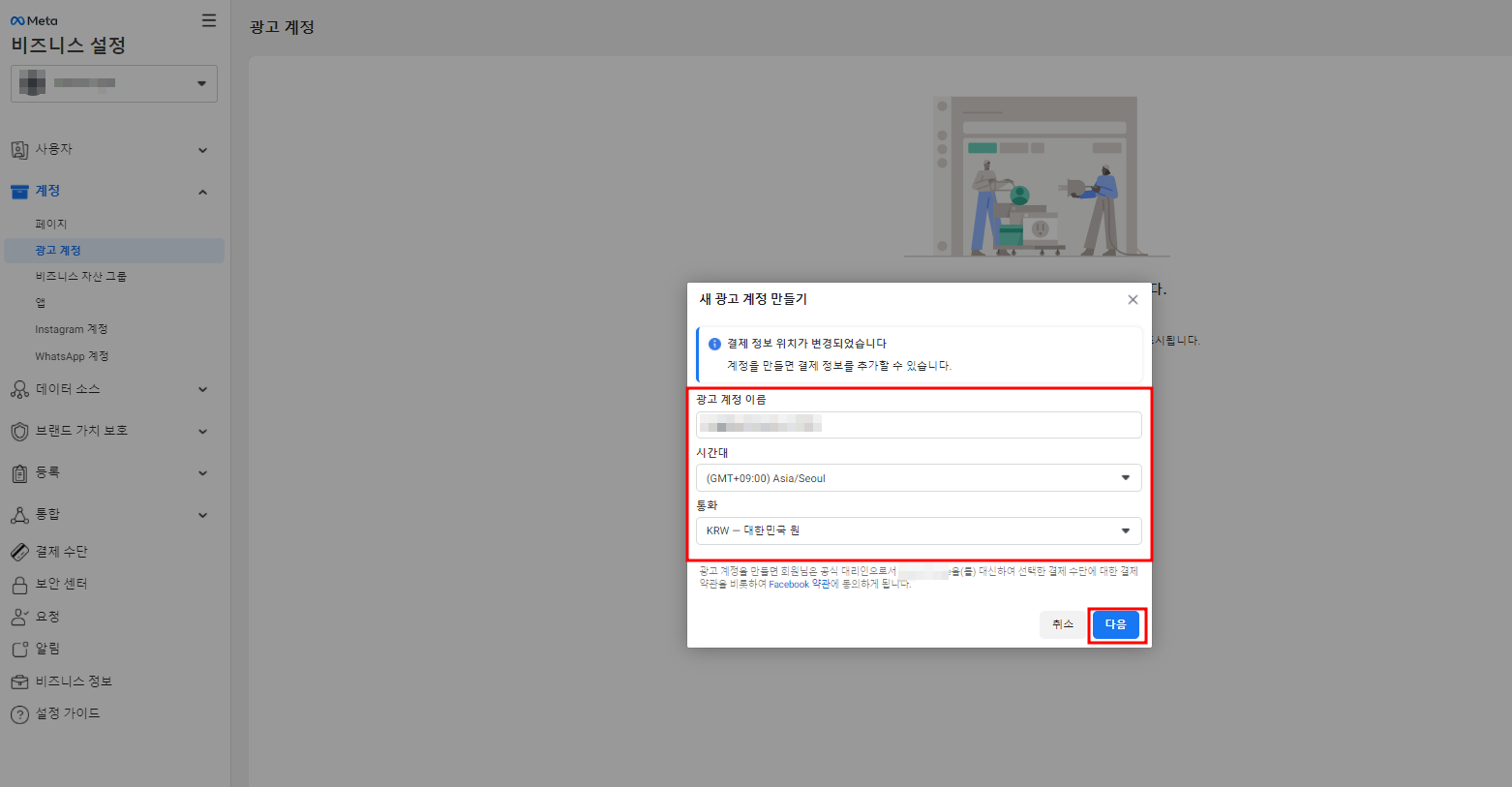
Task: Click the 계정 folder icon
Action: pyautogui.click(x=19, y=192)
